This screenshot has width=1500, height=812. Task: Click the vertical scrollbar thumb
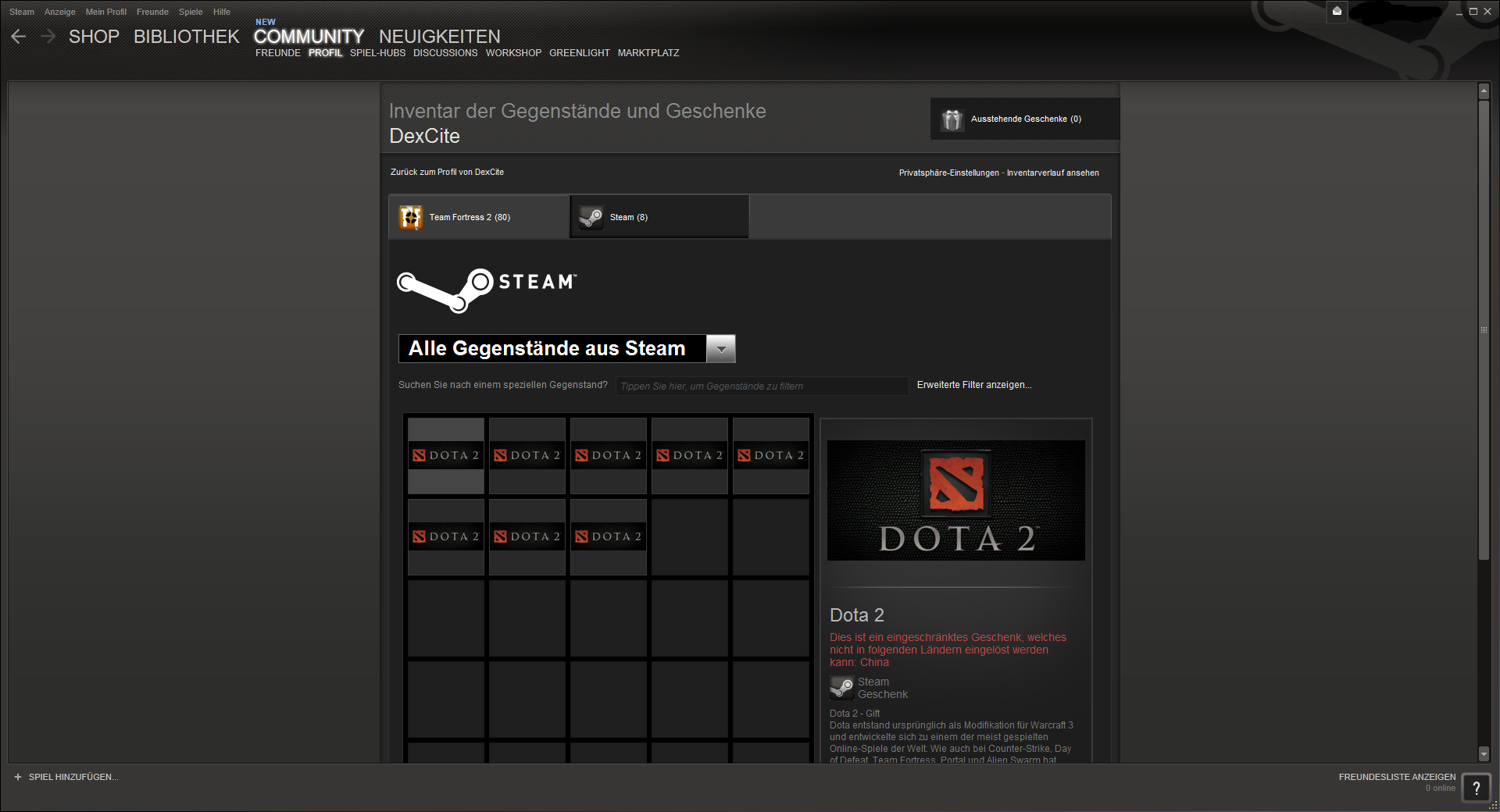click(x=1484, y=329)
